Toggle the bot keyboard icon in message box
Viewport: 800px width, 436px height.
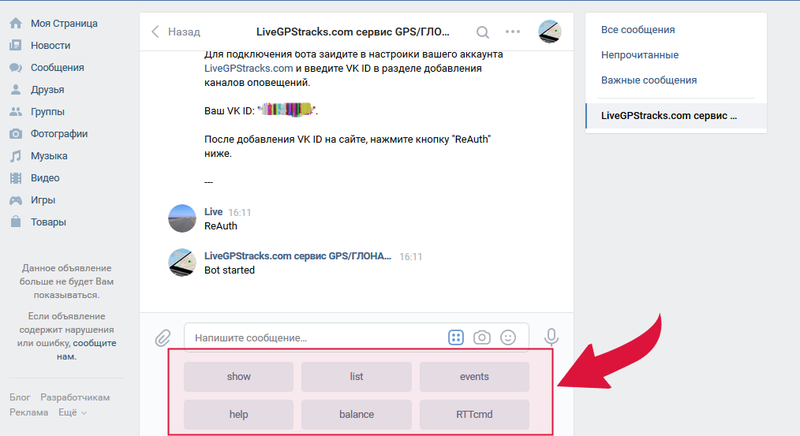tap(456, 338)
